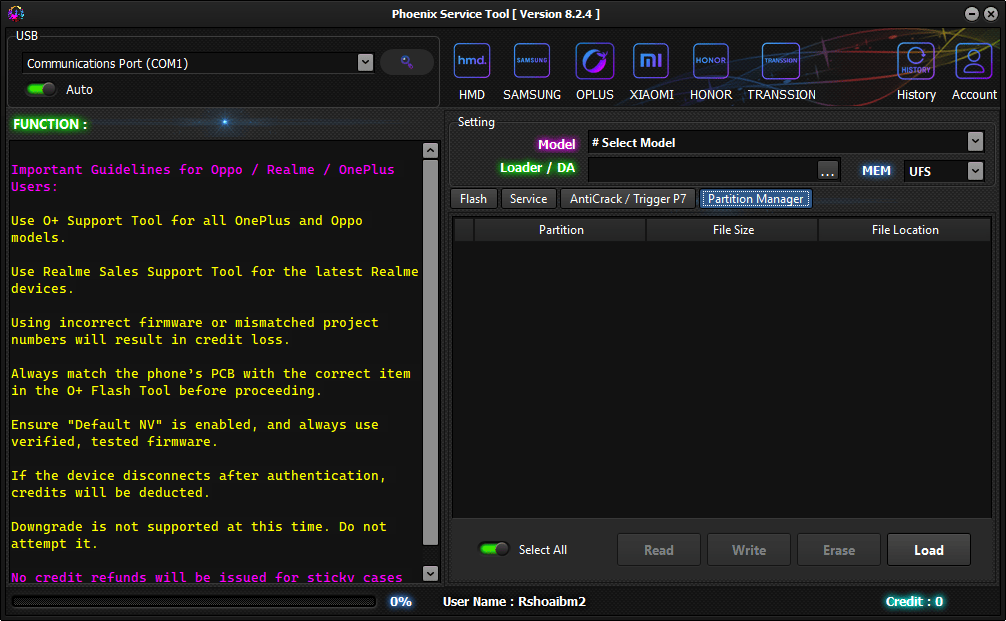Open the History panel
This screenshot has height=621, width=1006.
pos(916,61)
